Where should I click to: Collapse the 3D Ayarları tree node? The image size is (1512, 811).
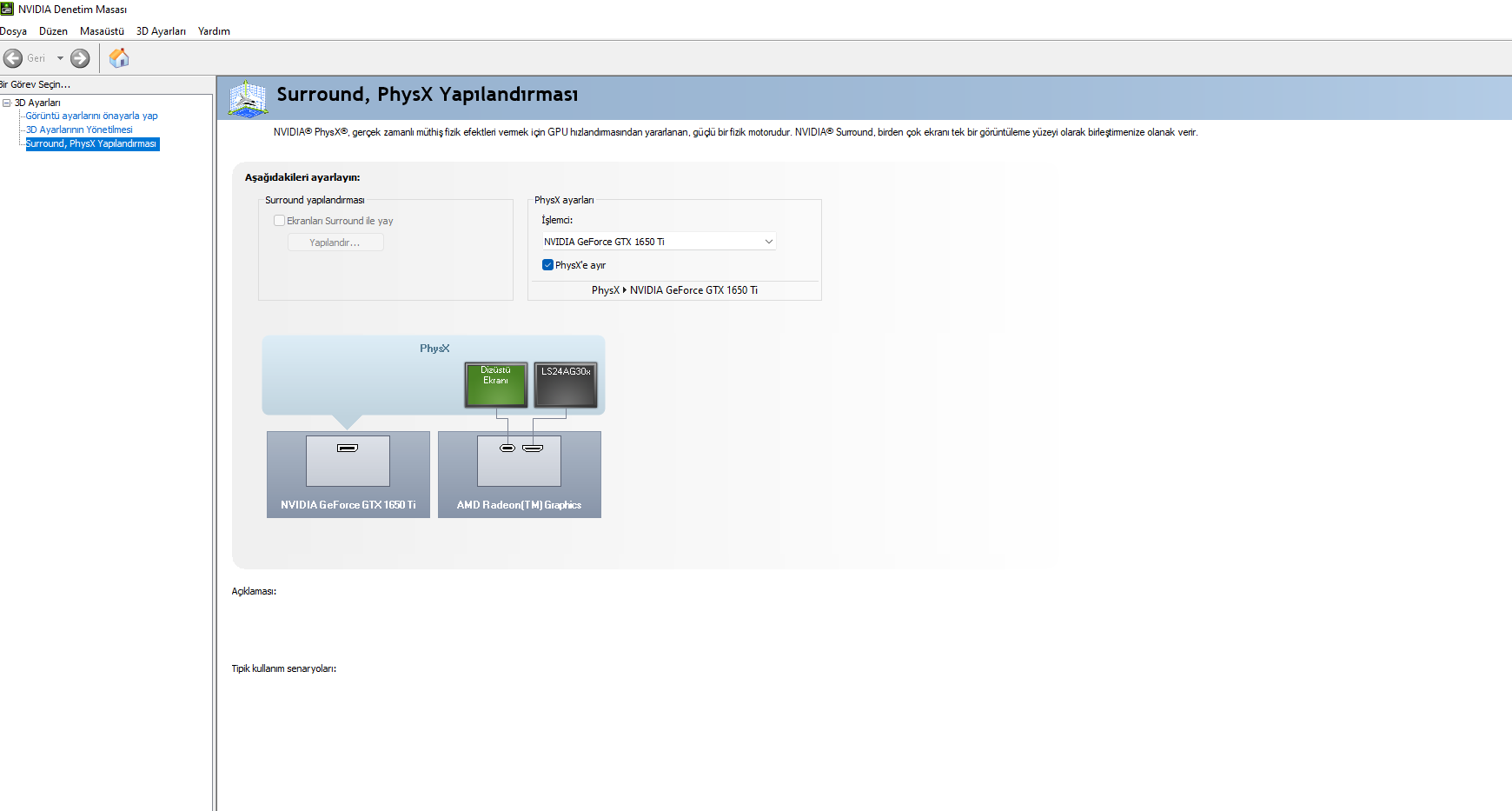[7, 103]
